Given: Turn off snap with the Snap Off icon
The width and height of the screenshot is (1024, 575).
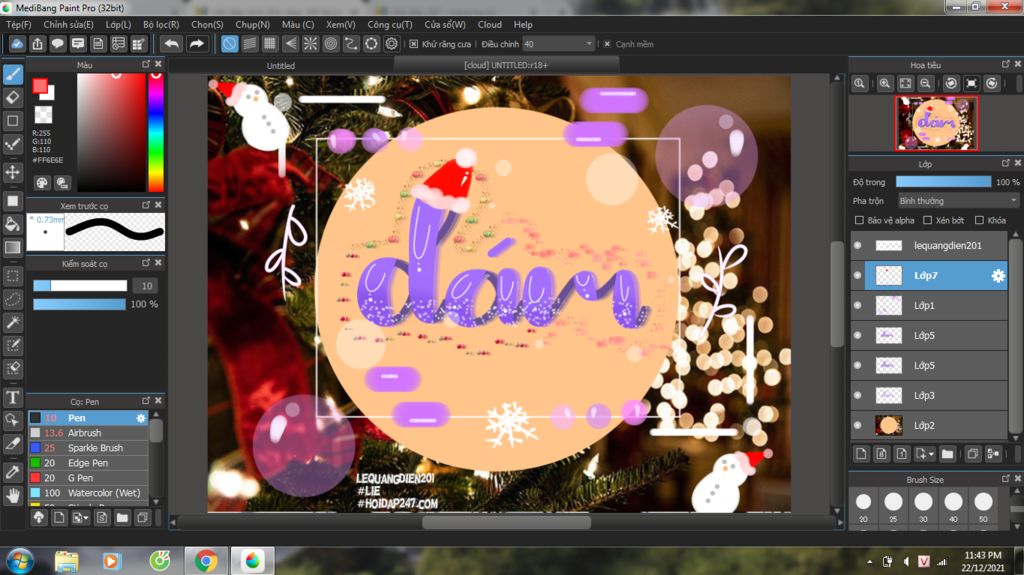Looking at the screenshot, I should (x=229, y=44).
